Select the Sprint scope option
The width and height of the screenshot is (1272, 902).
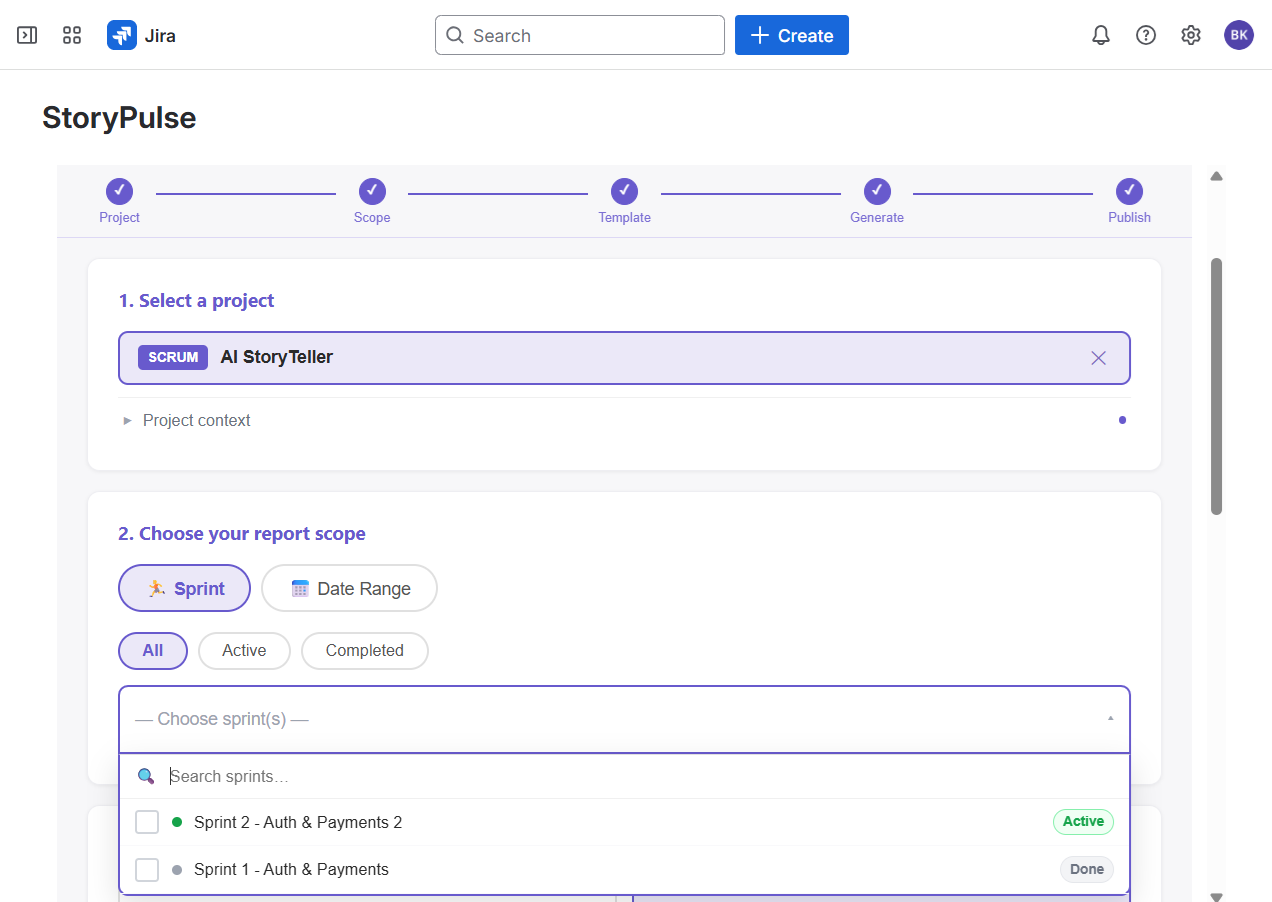[184, 588]
